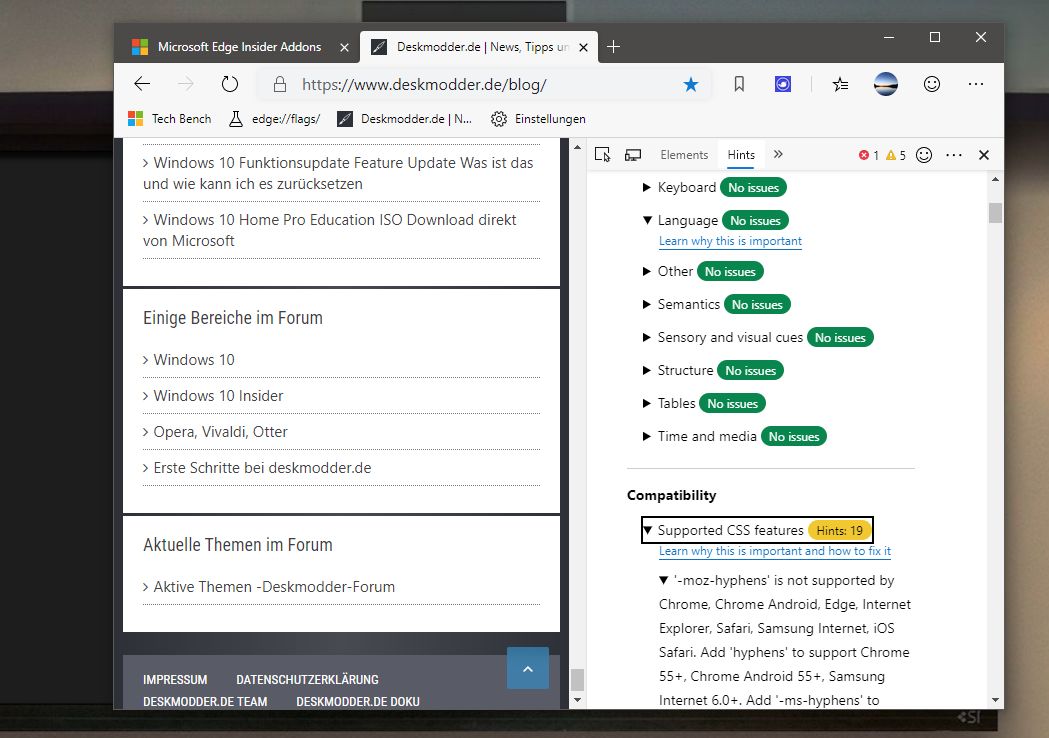The image size is (1049, 738).
Task: Click the DevTools panel vertical scrollbar thumb
Action: pyautogui.click(x=995, y=213)
